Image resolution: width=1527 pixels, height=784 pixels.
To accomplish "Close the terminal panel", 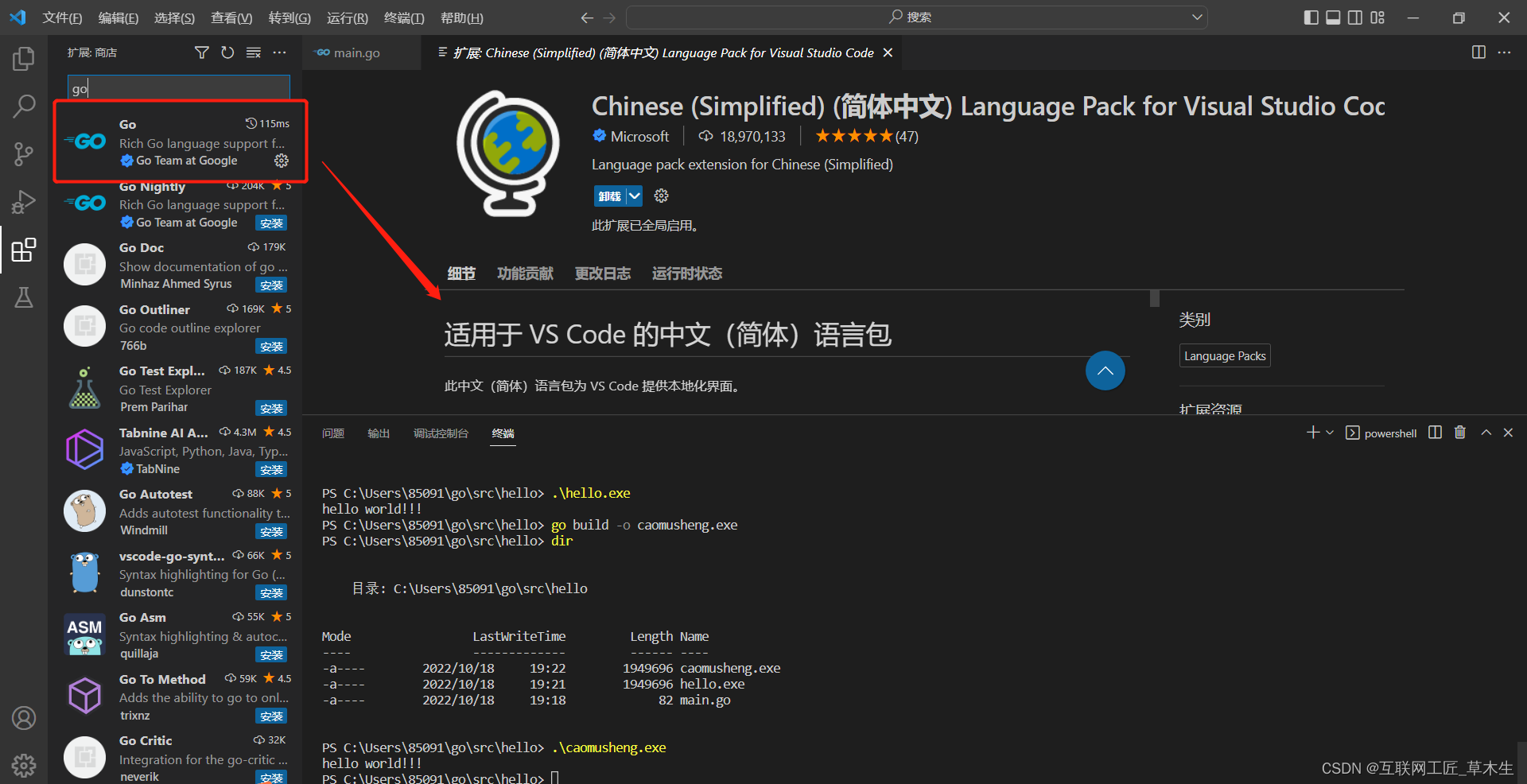I will pyautogui.click(x=1508, y=433).
